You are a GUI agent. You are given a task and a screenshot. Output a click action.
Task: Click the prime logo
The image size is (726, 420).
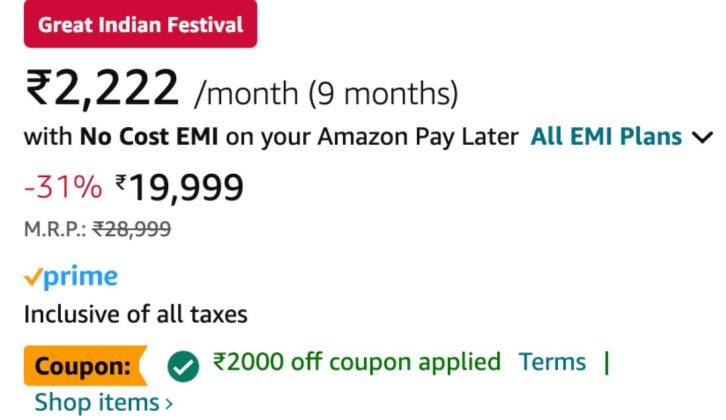pyautogui.click(x=71, y=277)
